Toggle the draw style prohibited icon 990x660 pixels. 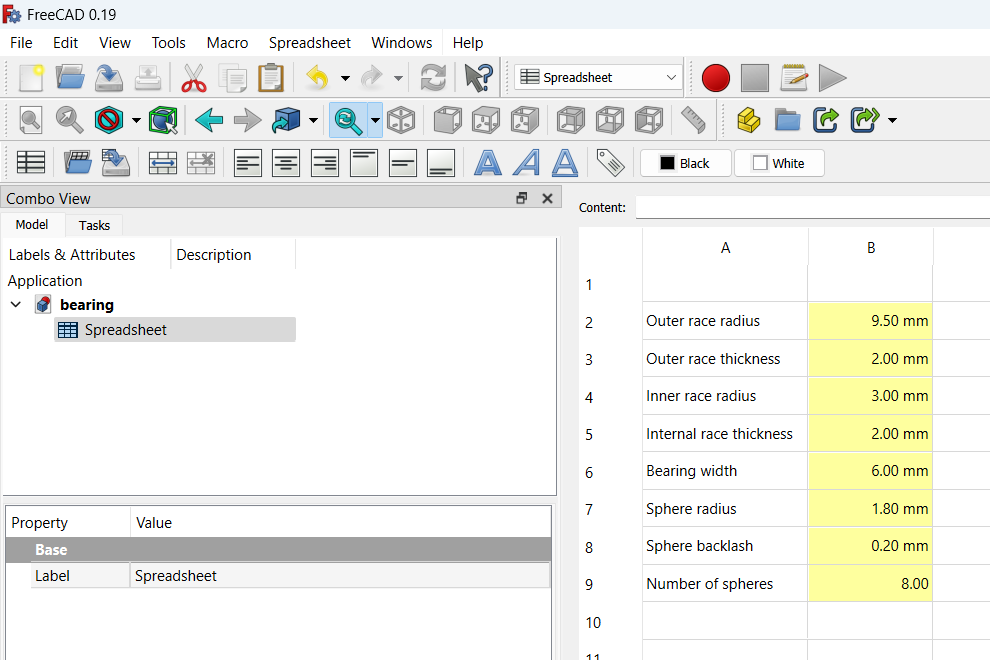(109, 120)
